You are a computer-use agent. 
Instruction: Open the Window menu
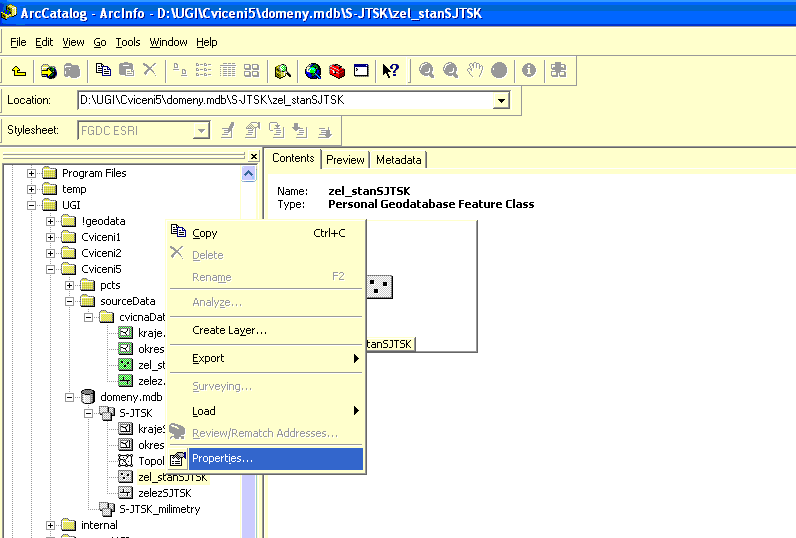coord(168,42)
